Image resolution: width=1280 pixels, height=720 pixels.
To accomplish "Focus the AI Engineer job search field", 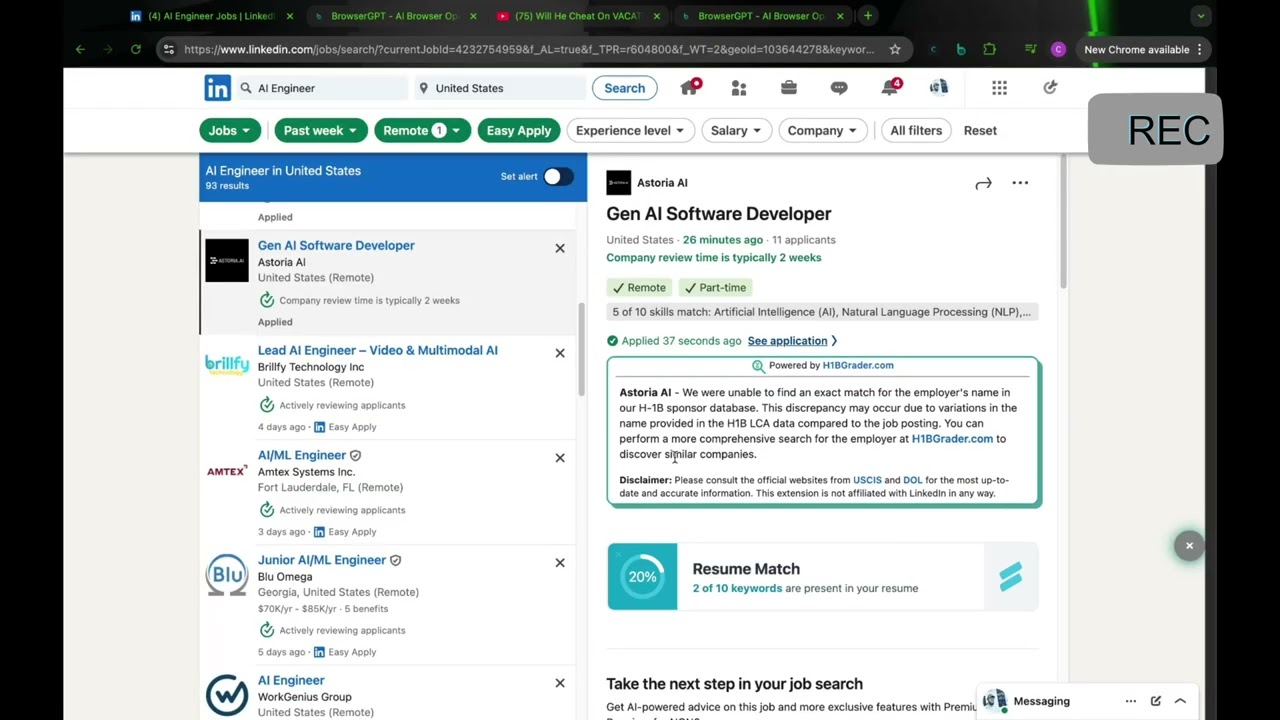I will coord(321,88).
